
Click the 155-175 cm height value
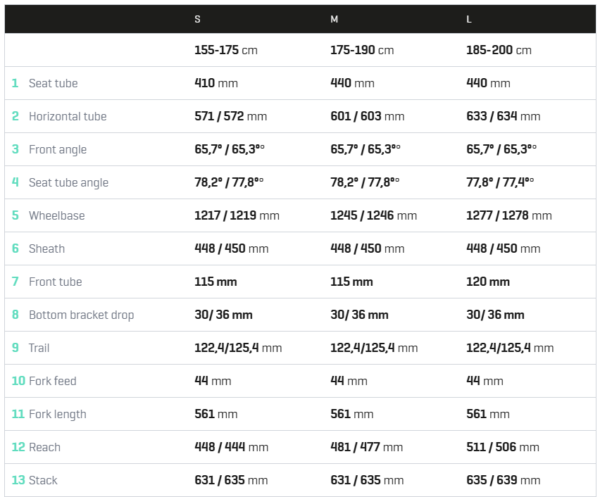(226, 50)
